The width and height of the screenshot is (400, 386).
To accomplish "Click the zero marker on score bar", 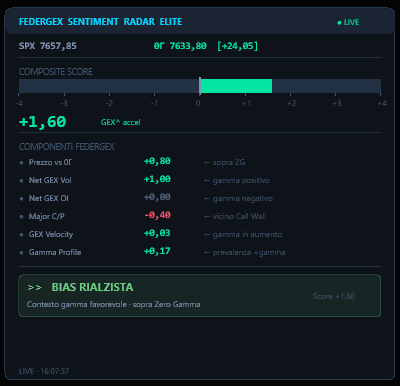I will coord(200,86).
